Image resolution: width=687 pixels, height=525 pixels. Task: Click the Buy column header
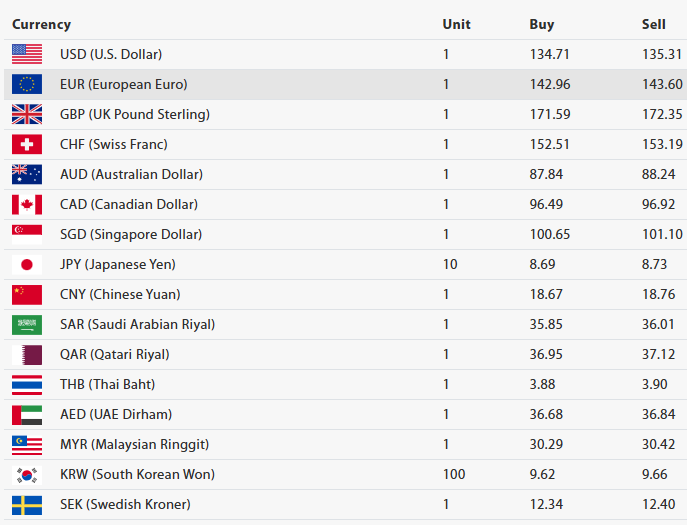tap(541, 24)
